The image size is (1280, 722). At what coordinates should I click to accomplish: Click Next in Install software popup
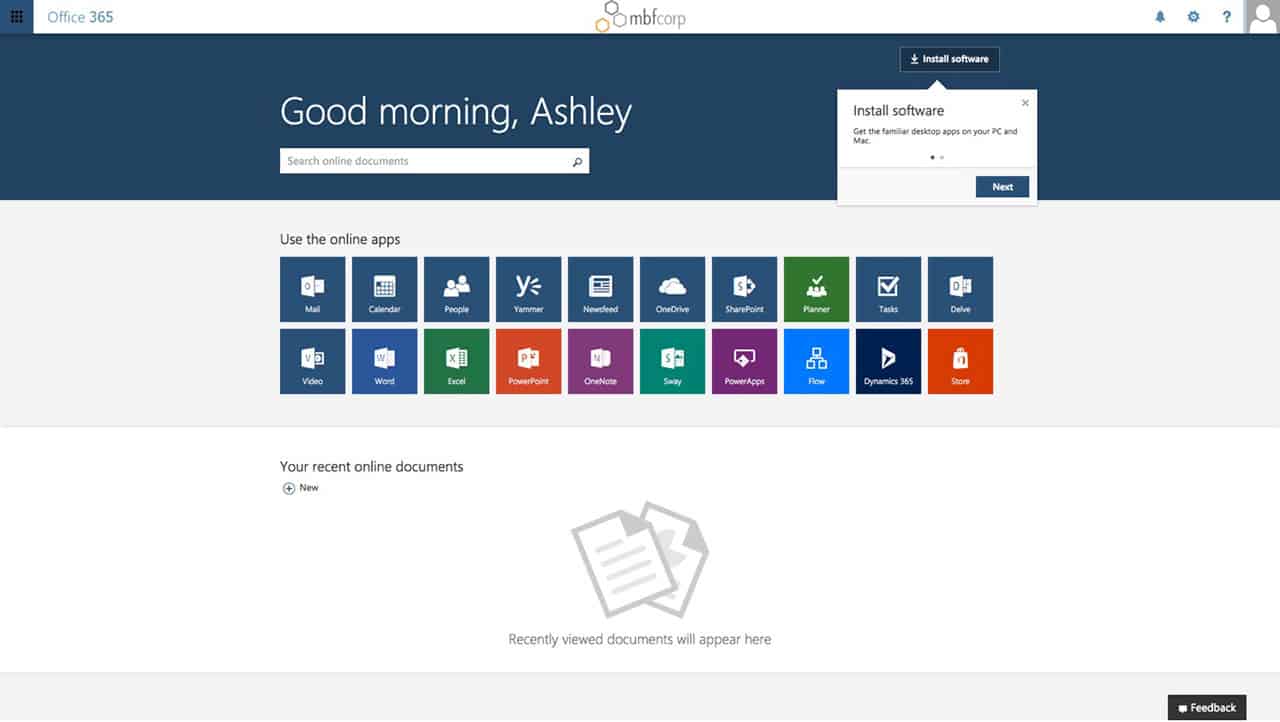[x=1002, y=187]
